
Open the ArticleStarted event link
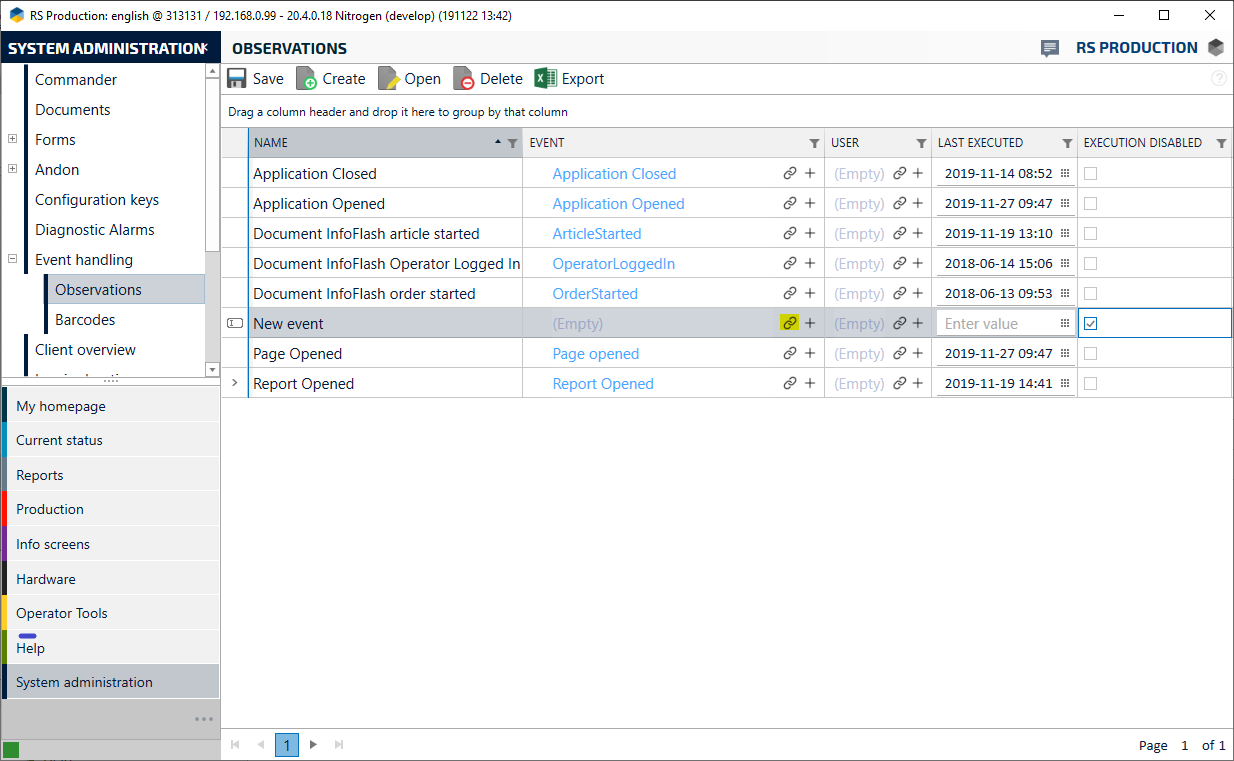597,233
